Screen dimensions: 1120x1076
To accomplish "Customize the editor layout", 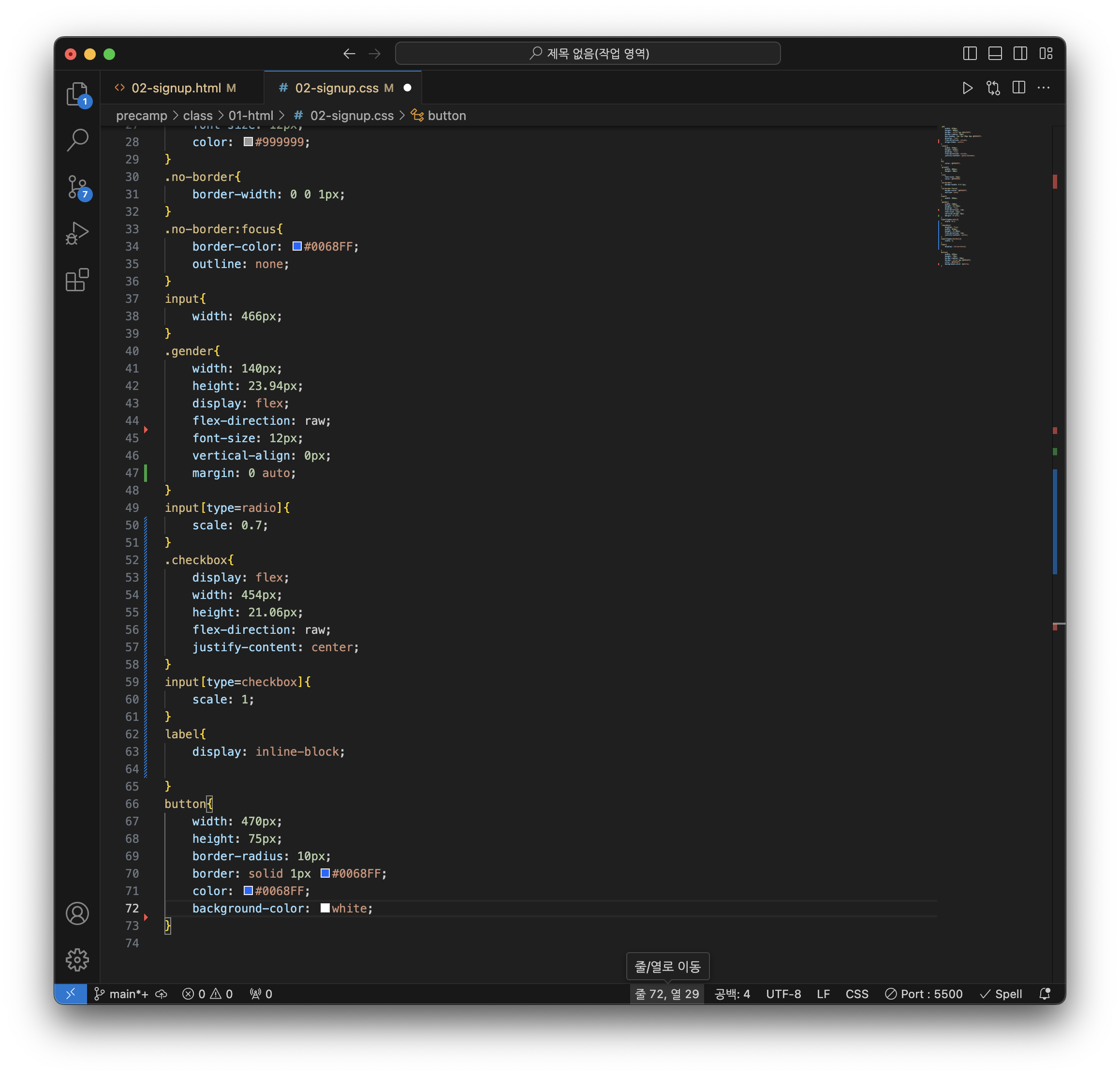I will [1046, 54].
